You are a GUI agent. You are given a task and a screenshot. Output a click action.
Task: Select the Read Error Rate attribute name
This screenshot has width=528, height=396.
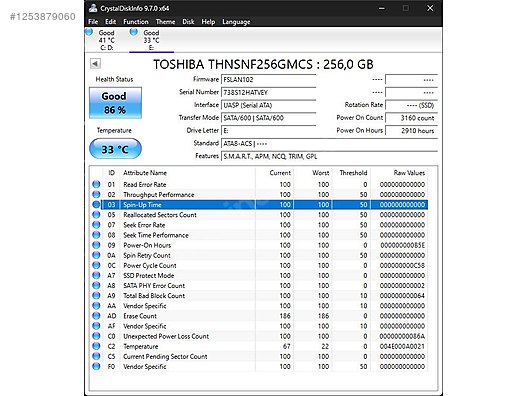click(144, 185)
